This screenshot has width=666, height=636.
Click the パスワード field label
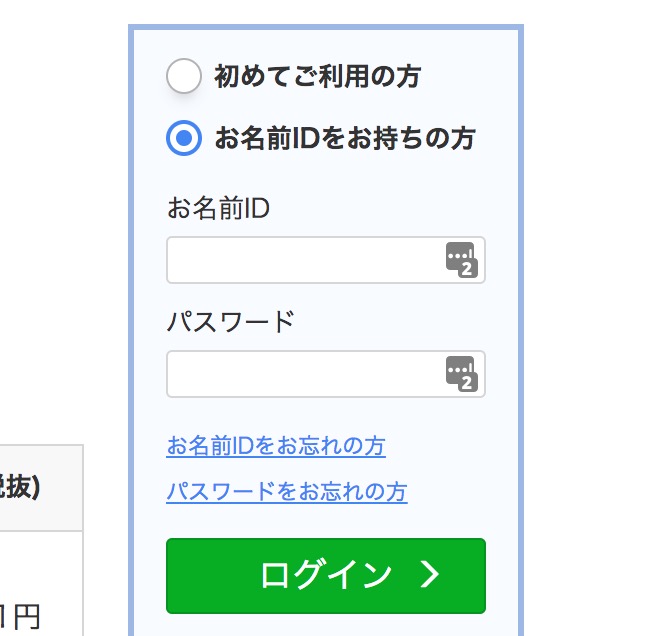pos(231,321)
